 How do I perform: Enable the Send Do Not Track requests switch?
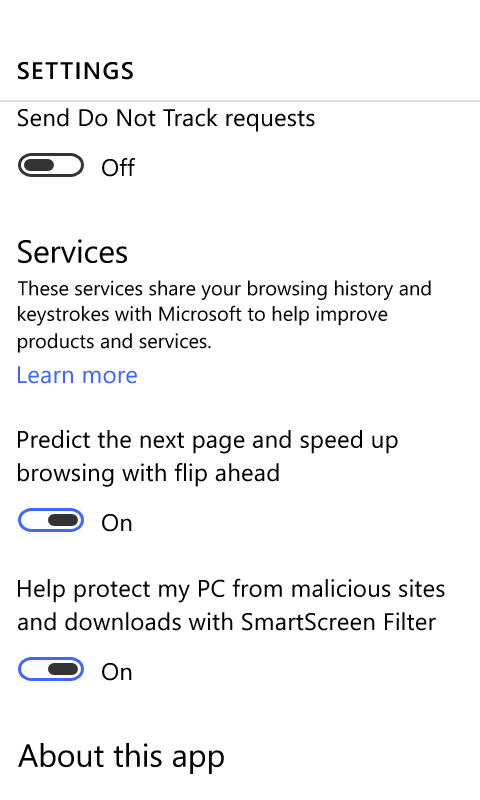point(50,165)
